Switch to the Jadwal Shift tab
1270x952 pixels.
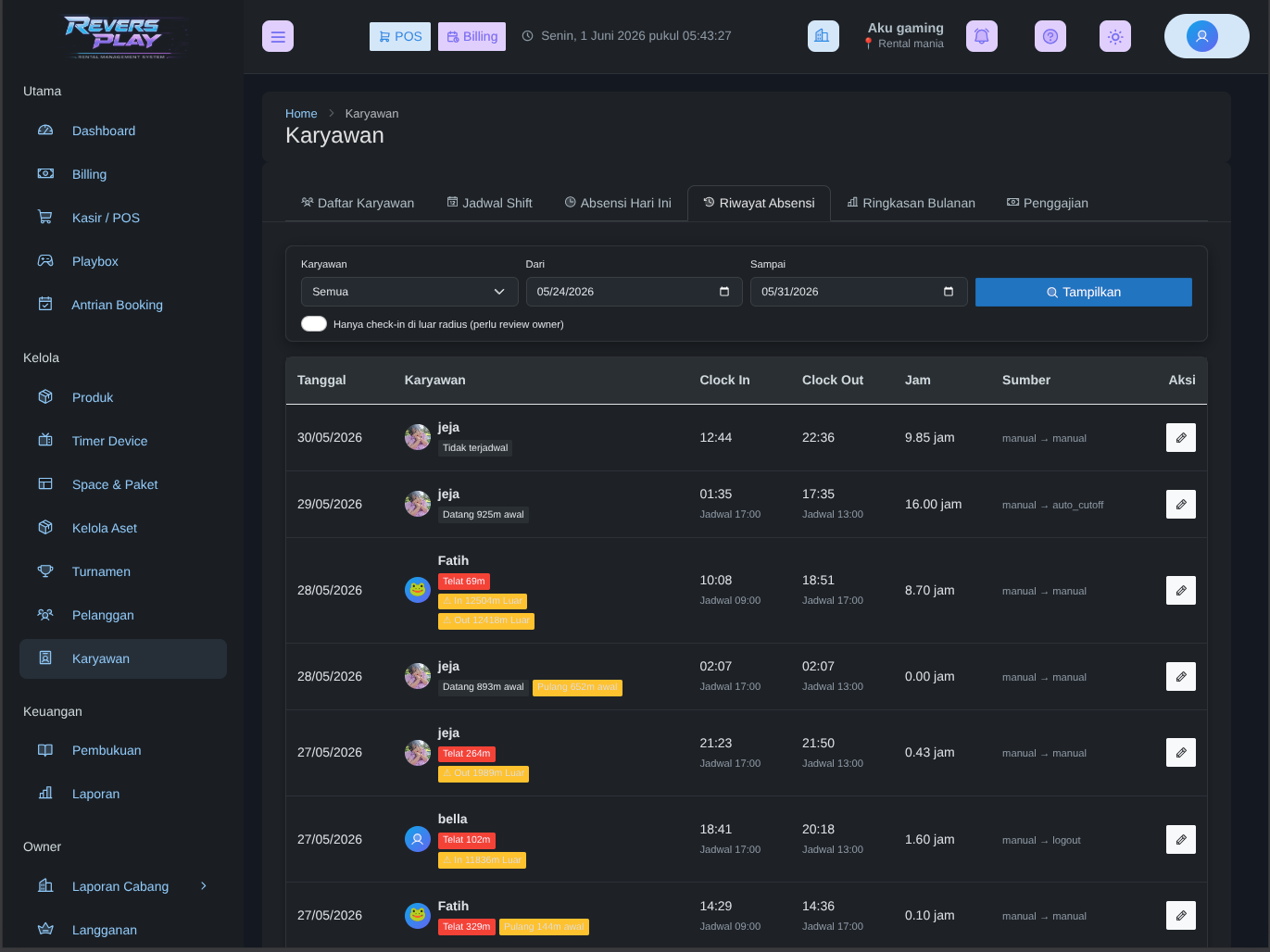pyautogui.click(x=489, y=203)
